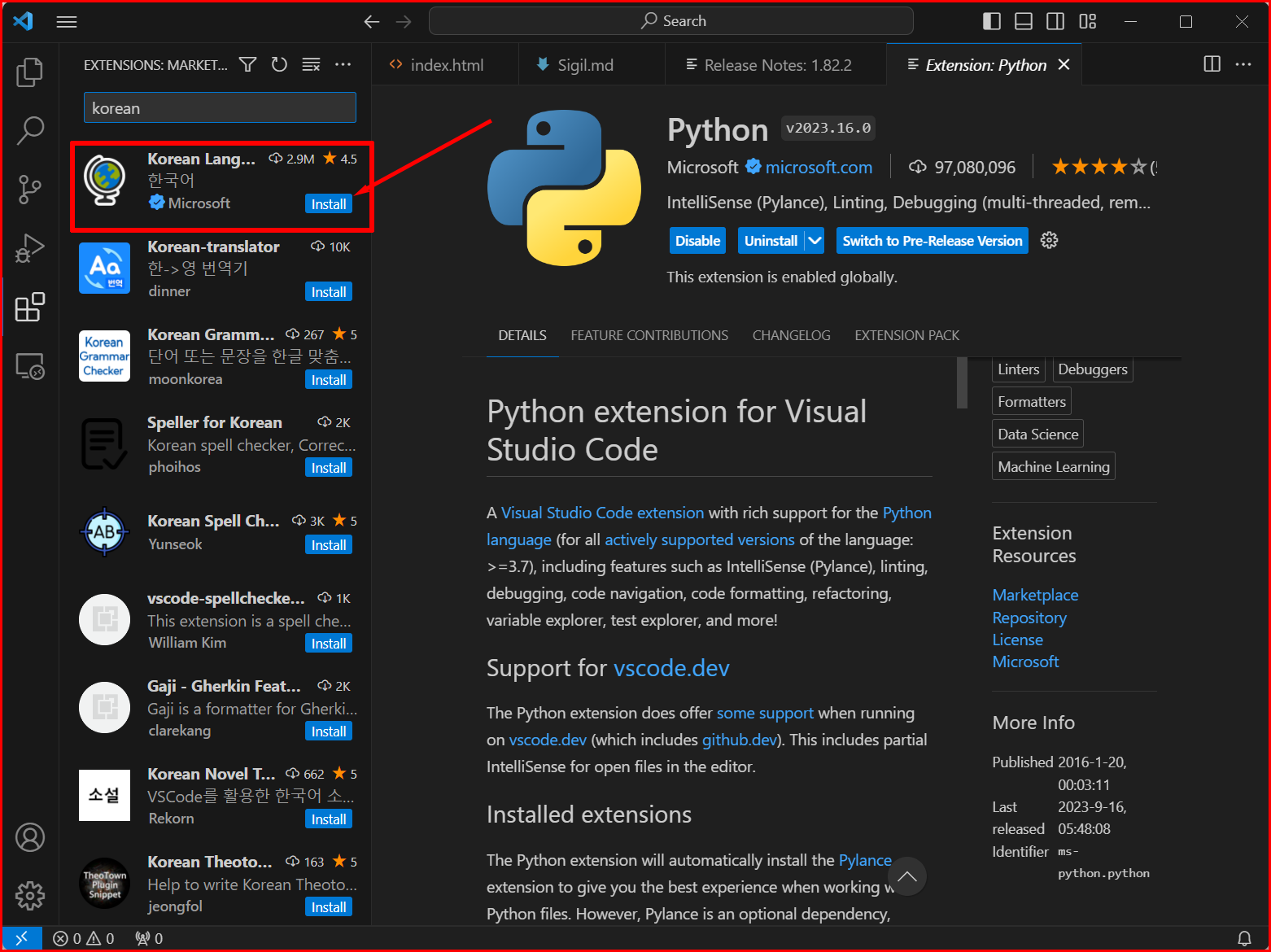The height and width of the screenshot is (952, 1271).
Task: Open editor more actions ellipsis
Action: click(1243, 64)
